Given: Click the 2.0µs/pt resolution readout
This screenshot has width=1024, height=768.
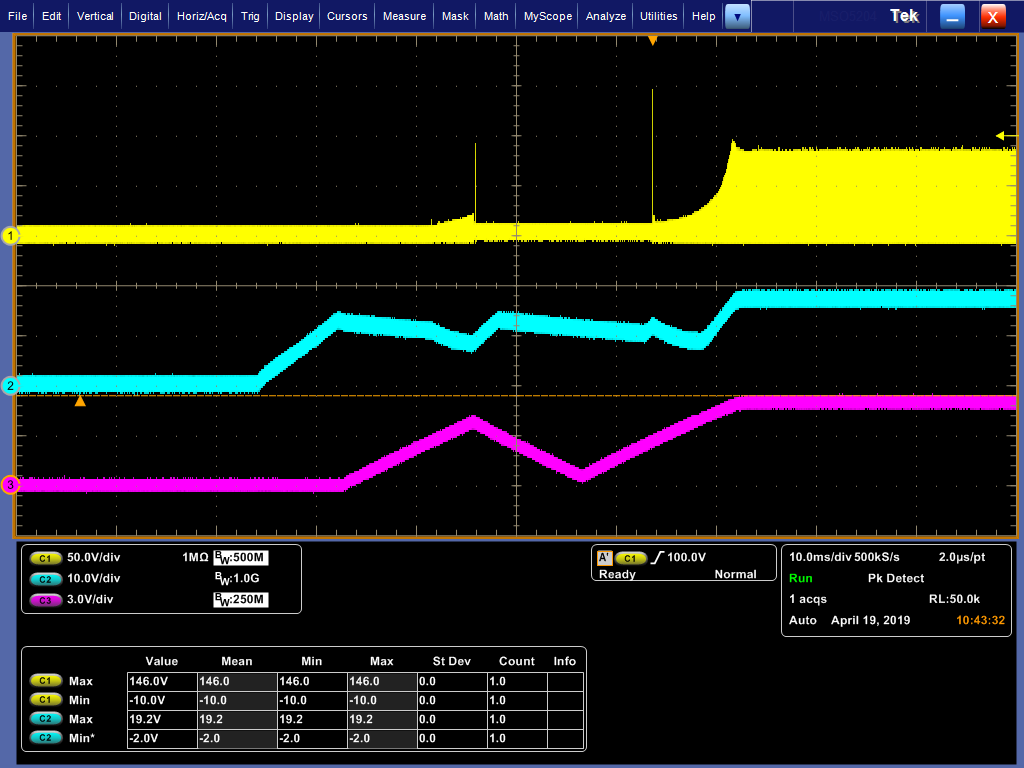Looking at the screenshot, I should pyautogui.click(x=962, y=558).
